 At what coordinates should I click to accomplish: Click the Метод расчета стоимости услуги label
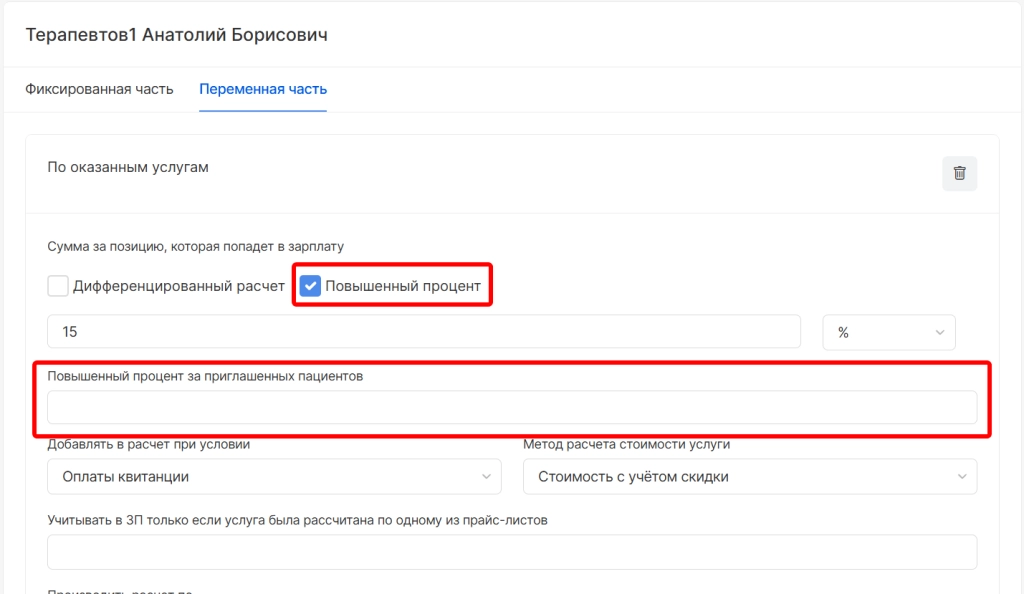click(627, 444)
